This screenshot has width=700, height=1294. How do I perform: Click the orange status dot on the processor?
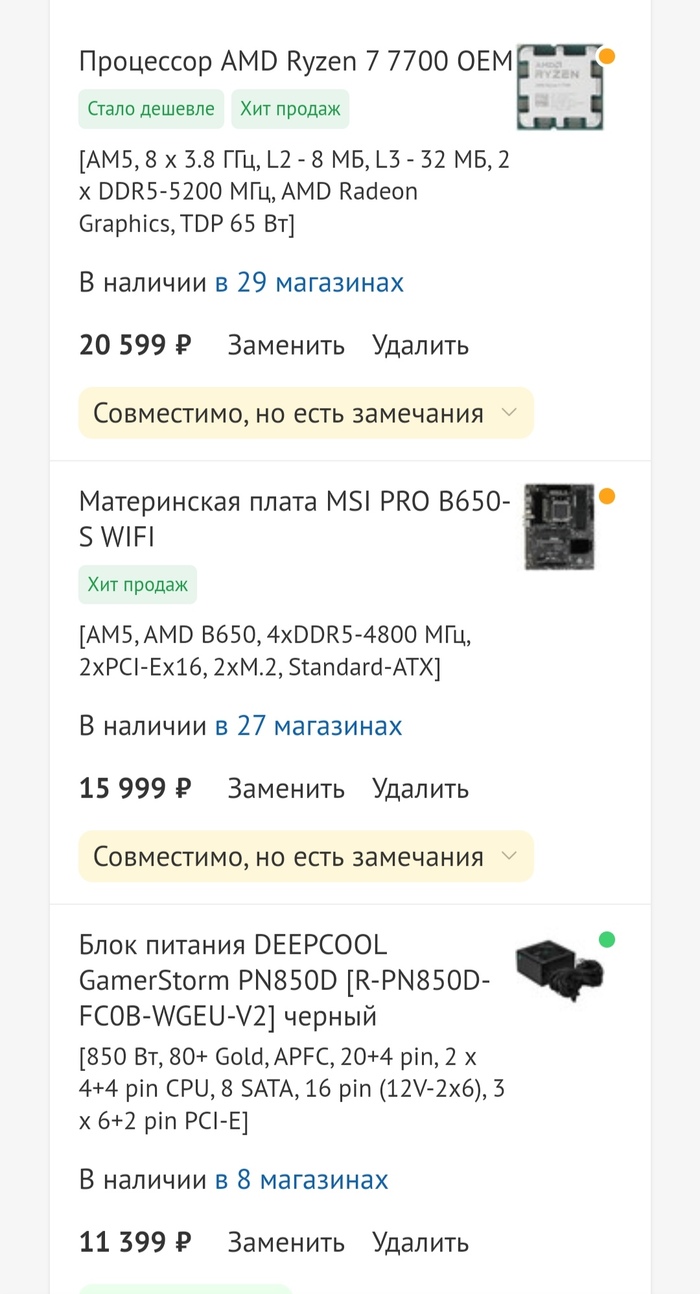tap(606, 56)
